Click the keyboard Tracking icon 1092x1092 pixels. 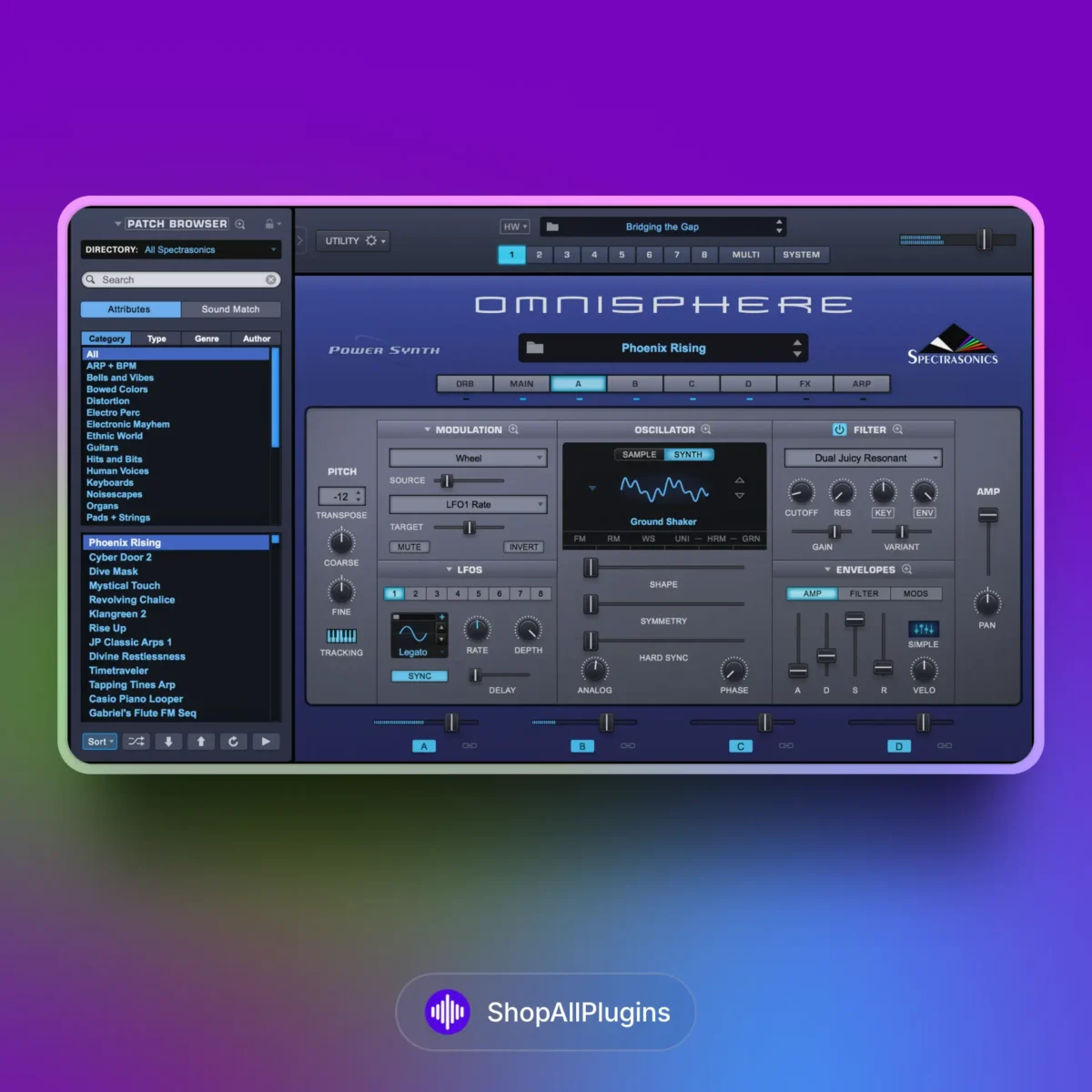pyautogui.click(x=341, y=636)
